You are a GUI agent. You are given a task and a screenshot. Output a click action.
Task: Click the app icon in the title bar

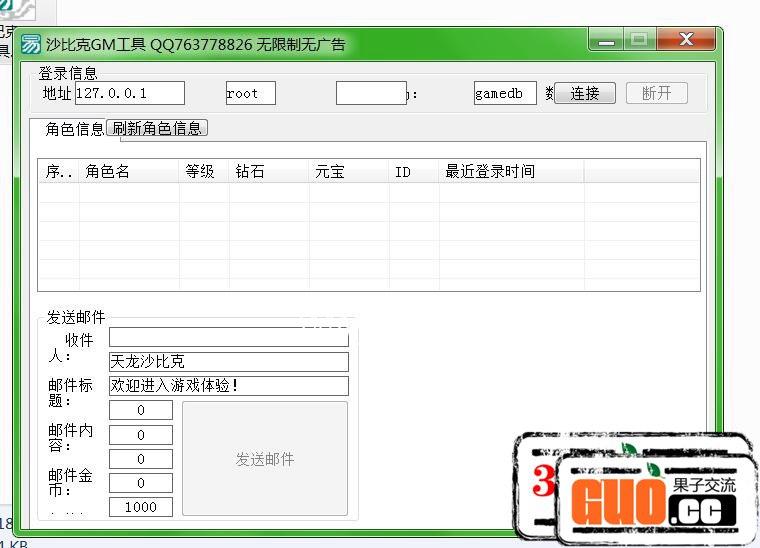click(x=31, y=44)
